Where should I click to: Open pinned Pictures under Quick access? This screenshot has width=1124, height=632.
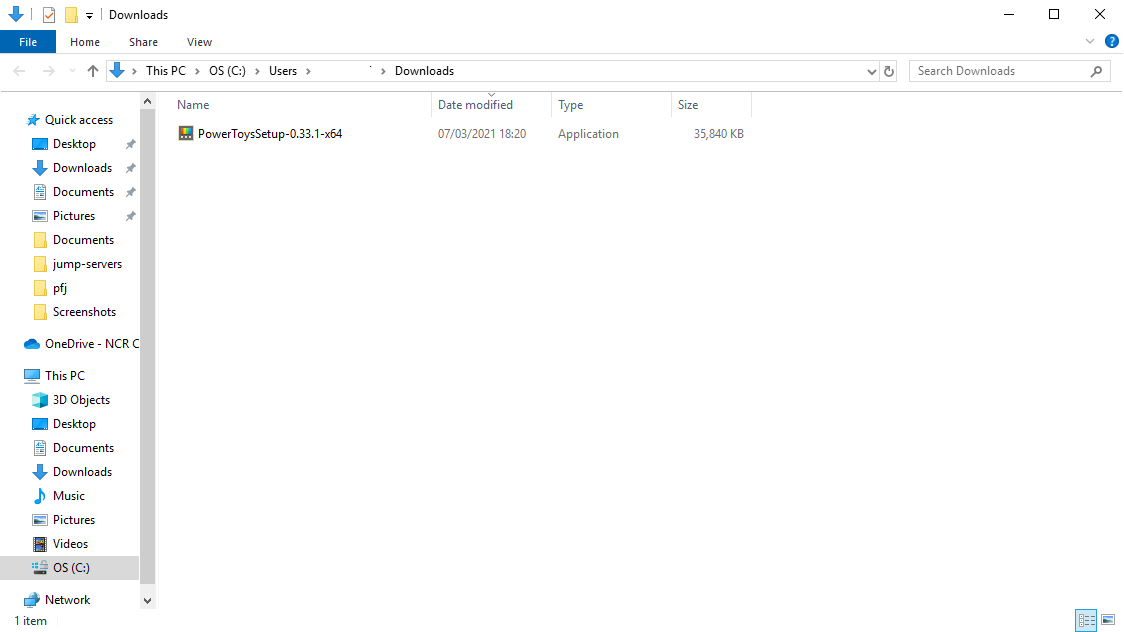[74, 216]
